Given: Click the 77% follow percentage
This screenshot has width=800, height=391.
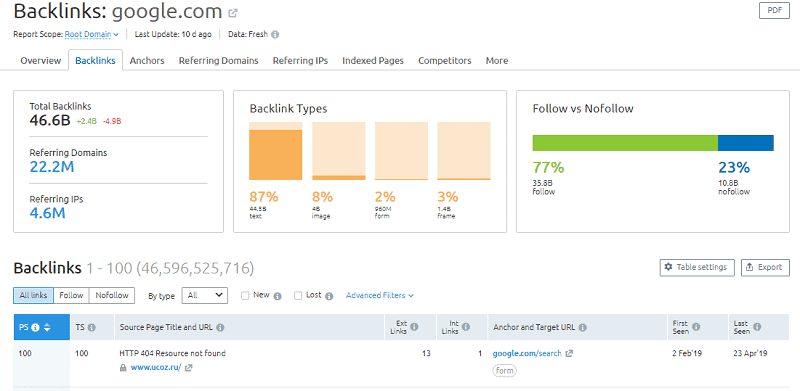Looking at the screenshot, I should pos(548,167).
